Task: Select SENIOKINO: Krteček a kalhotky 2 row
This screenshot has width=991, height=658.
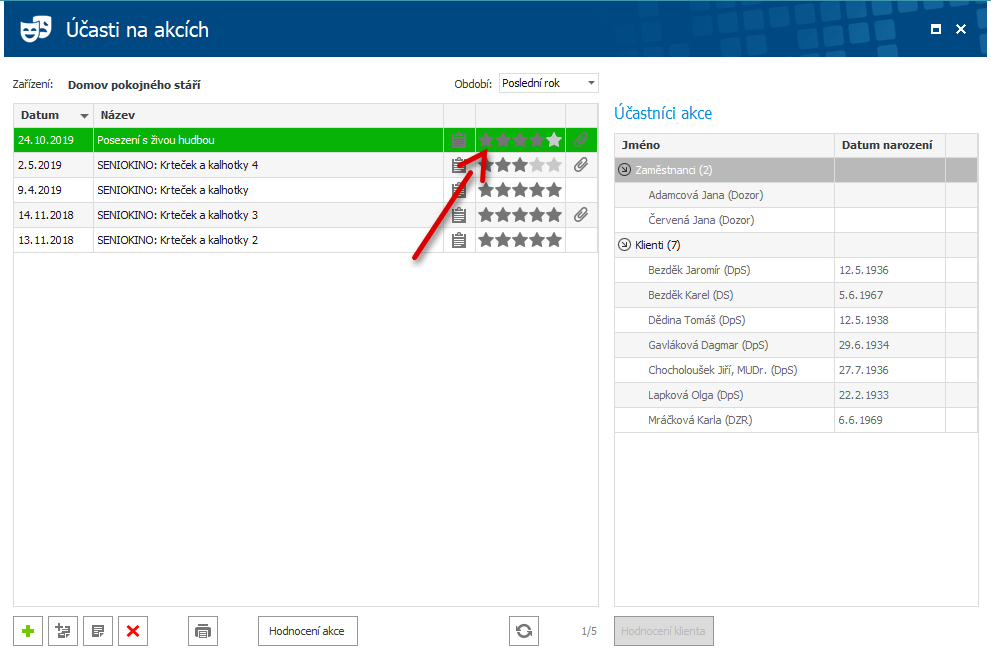Action: [x=305, y=240]
